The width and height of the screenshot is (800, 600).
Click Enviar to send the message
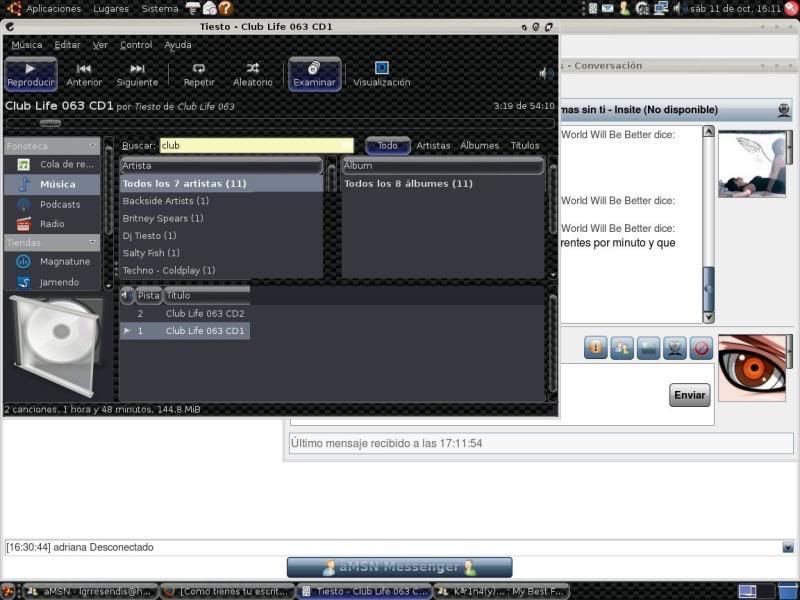pos(689,395)
